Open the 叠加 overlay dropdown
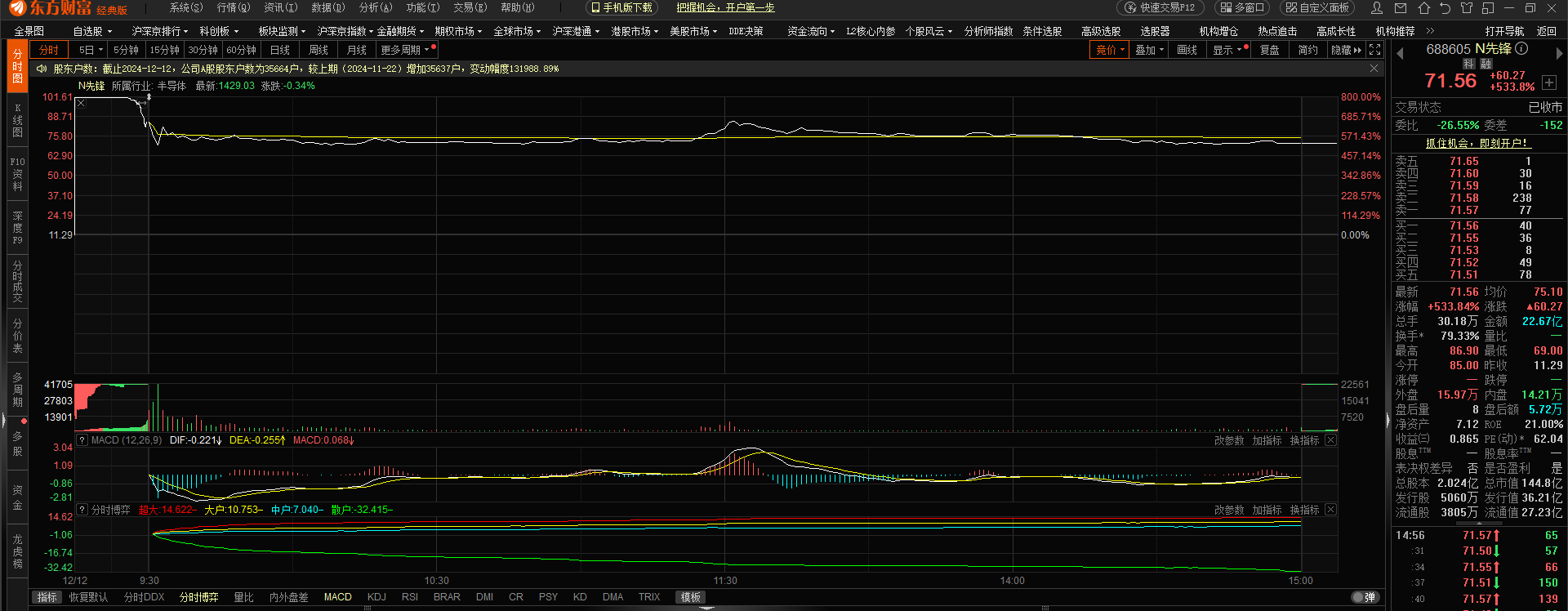 click(x=1149, y=50)
